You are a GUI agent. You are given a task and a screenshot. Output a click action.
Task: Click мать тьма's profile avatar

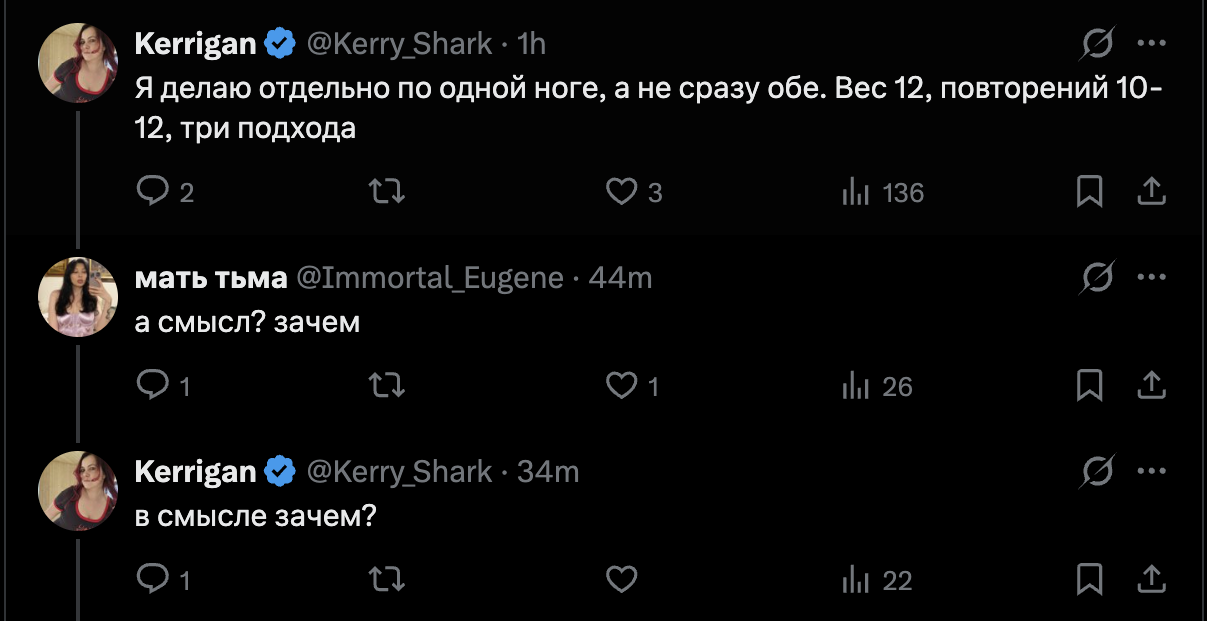point(78,297)
